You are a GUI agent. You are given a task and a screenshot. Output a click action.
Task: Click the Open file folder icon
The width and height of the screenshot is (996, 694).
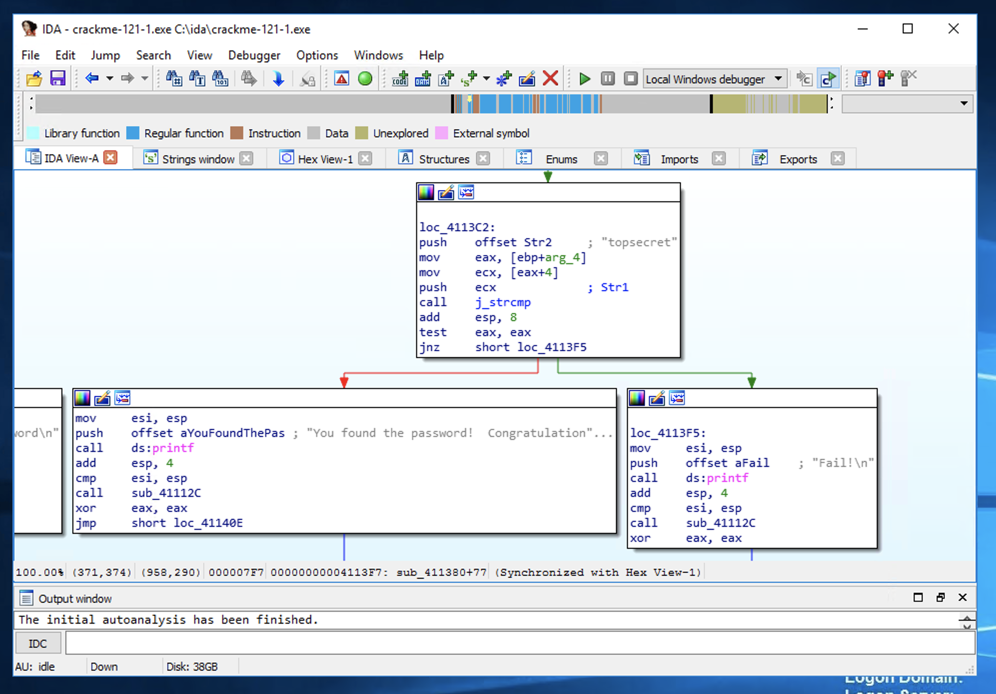[34, 79]
